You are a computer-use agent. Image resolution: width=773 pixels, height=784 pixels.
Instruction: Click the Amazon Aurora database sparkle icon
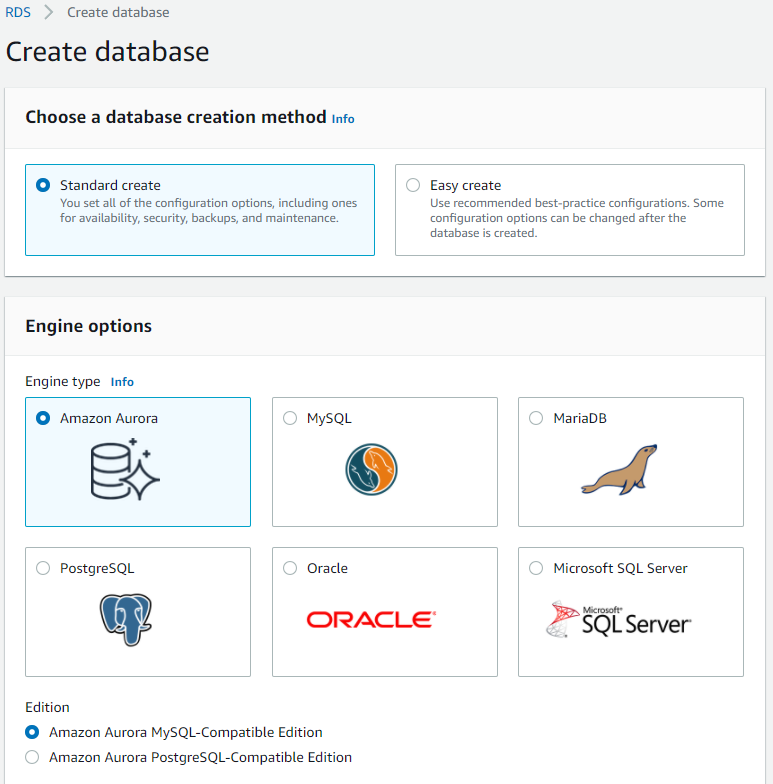[x=125, y=469]
